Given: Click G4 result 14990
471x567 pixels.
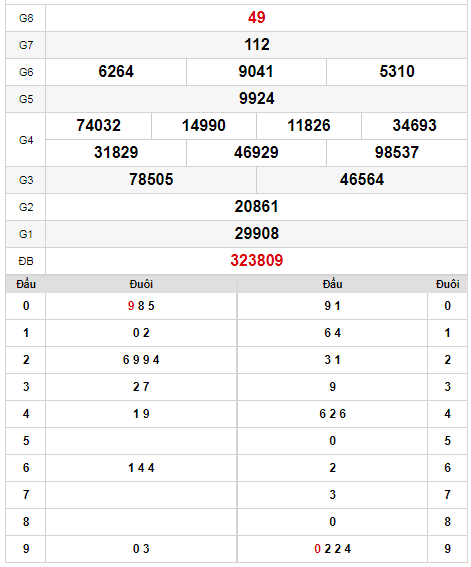Looking at the screenshot, I should click(204, 125).
